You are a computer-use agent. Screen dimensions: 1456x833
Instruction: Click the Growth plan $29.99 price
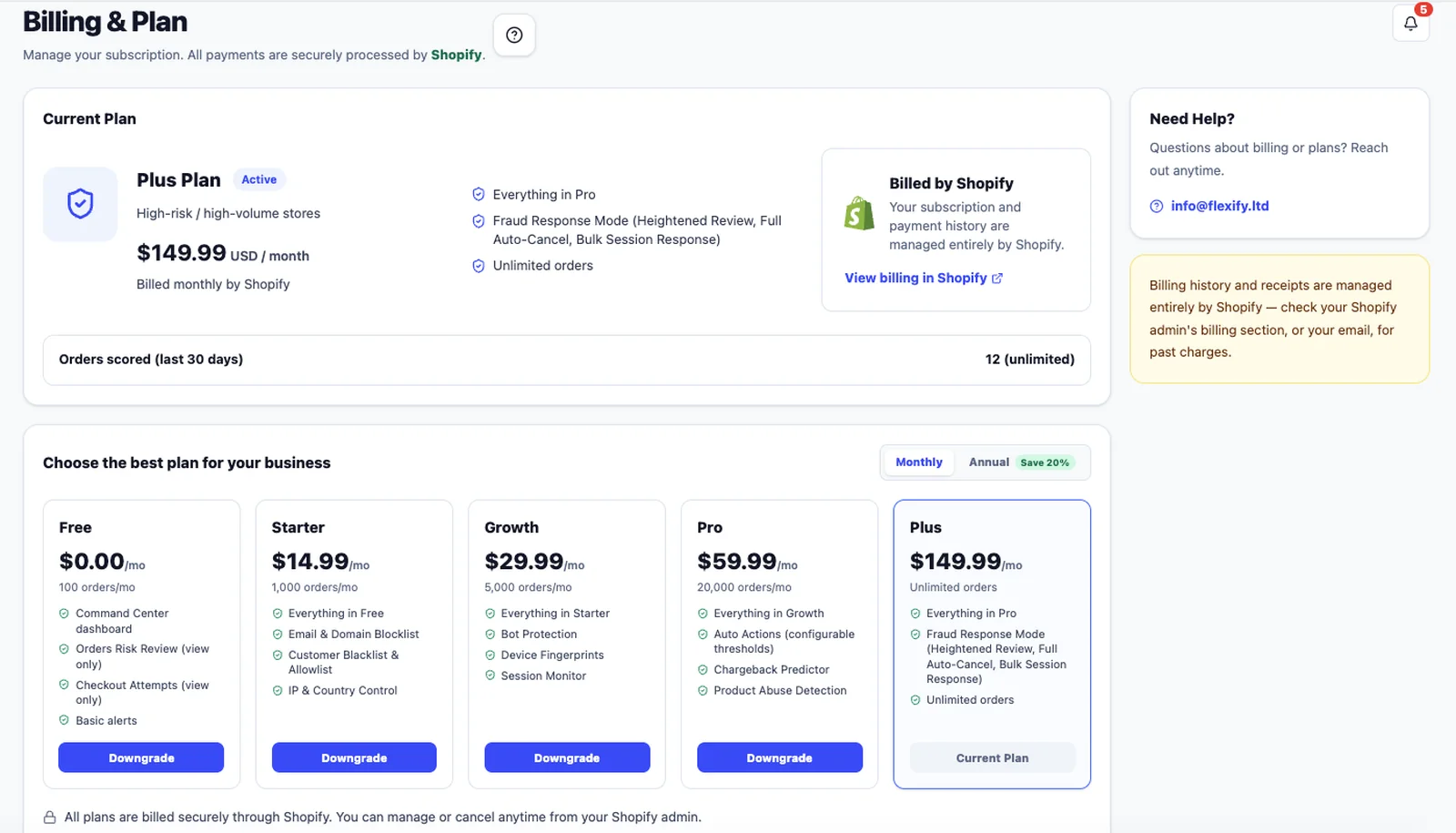coord(524,562)
